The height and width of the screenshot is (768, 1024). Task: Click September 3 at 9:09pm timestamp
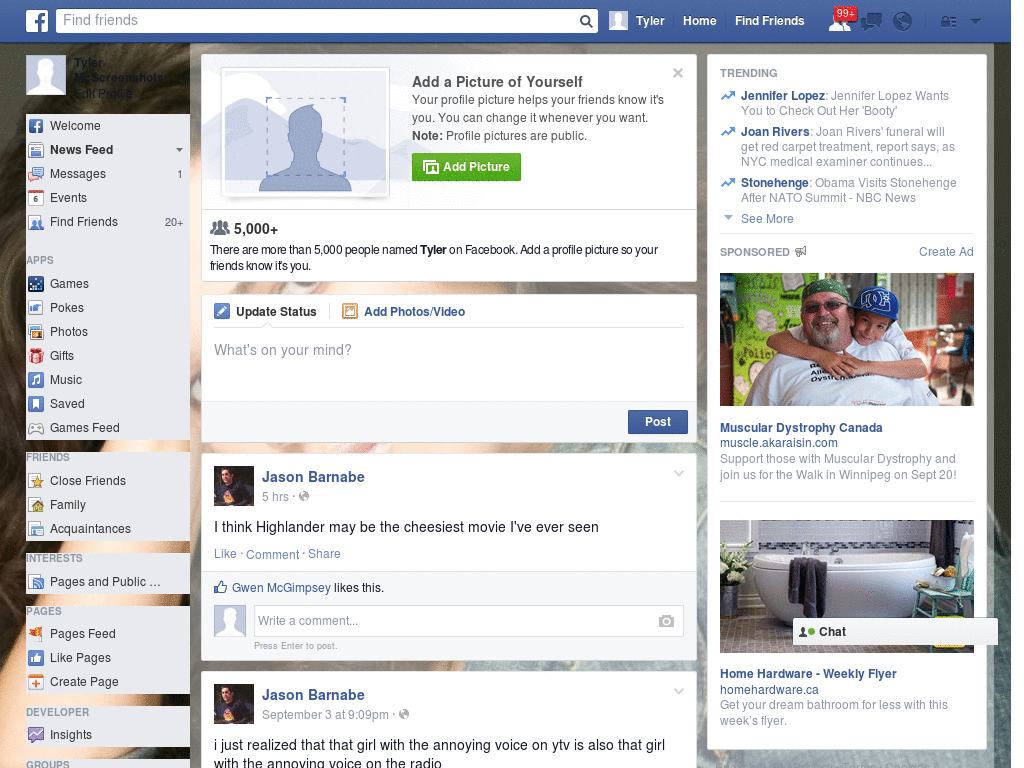click(325, 714)
